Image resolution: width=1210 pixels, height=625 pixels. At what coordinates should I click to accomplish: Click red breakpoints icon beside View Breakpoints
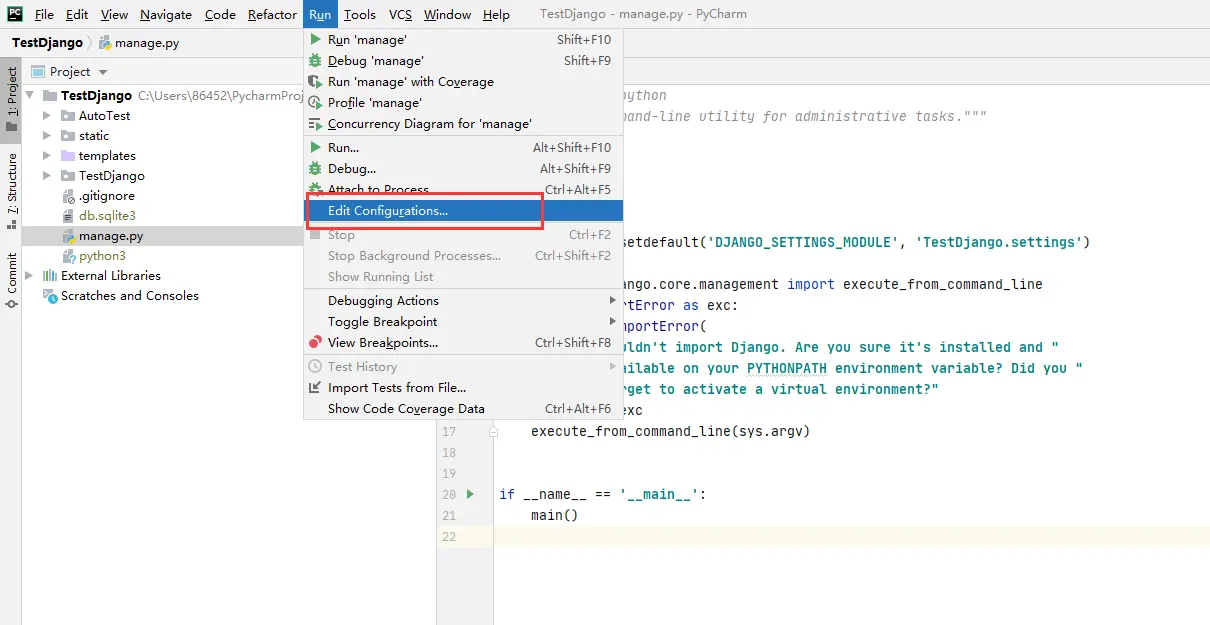(x=316, y=342)
